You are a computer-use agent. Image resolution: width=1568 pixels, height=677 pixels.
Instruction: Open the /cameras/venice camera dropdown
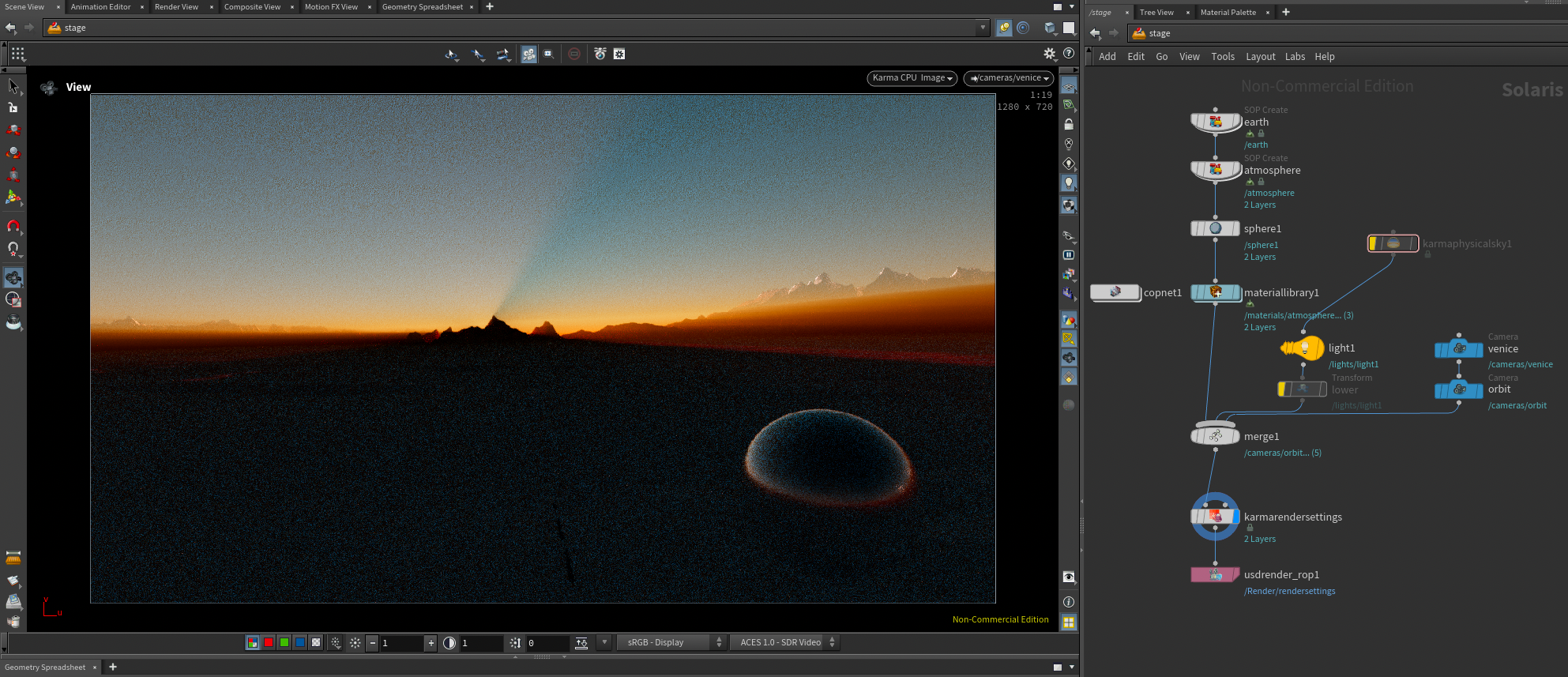(x=1009, y=78)
